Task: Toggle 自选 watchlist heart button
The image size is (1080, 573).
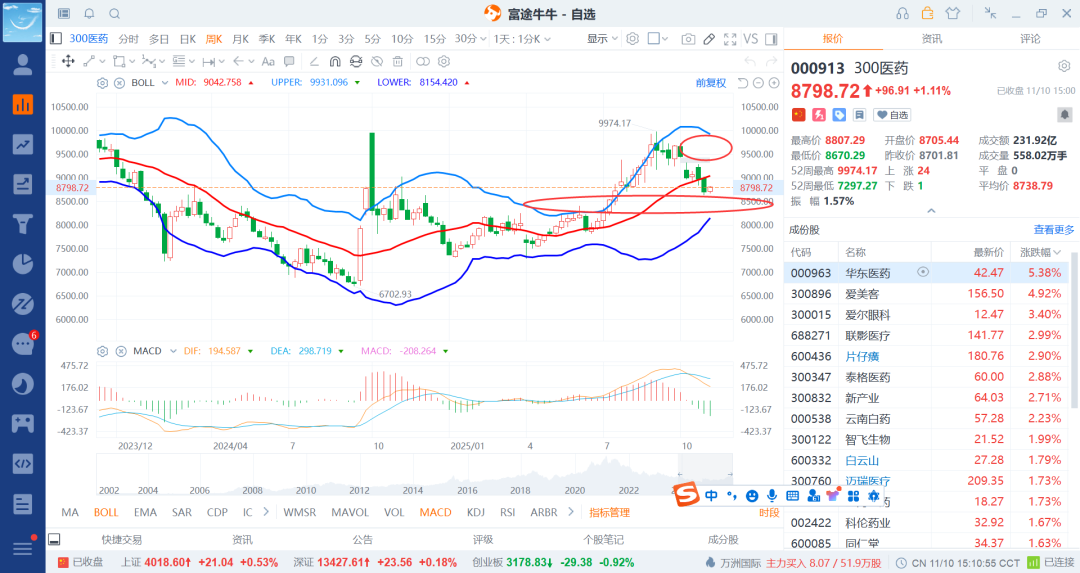Action: pyautogui.click(x=892, y=114)
